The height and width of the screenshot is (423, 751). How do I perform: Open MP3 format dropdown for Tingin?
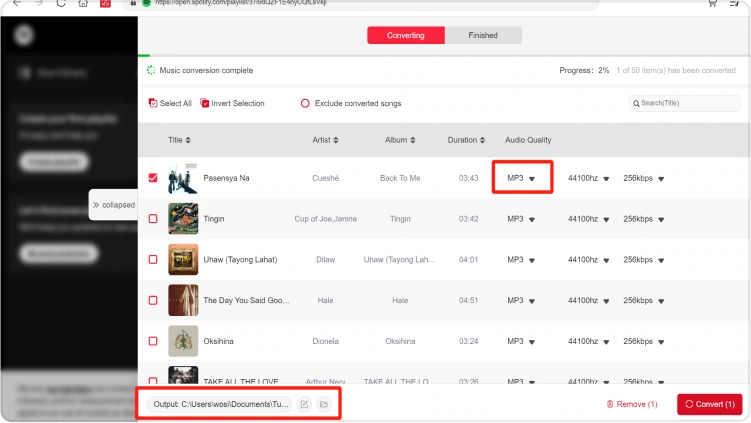[521, 218]
